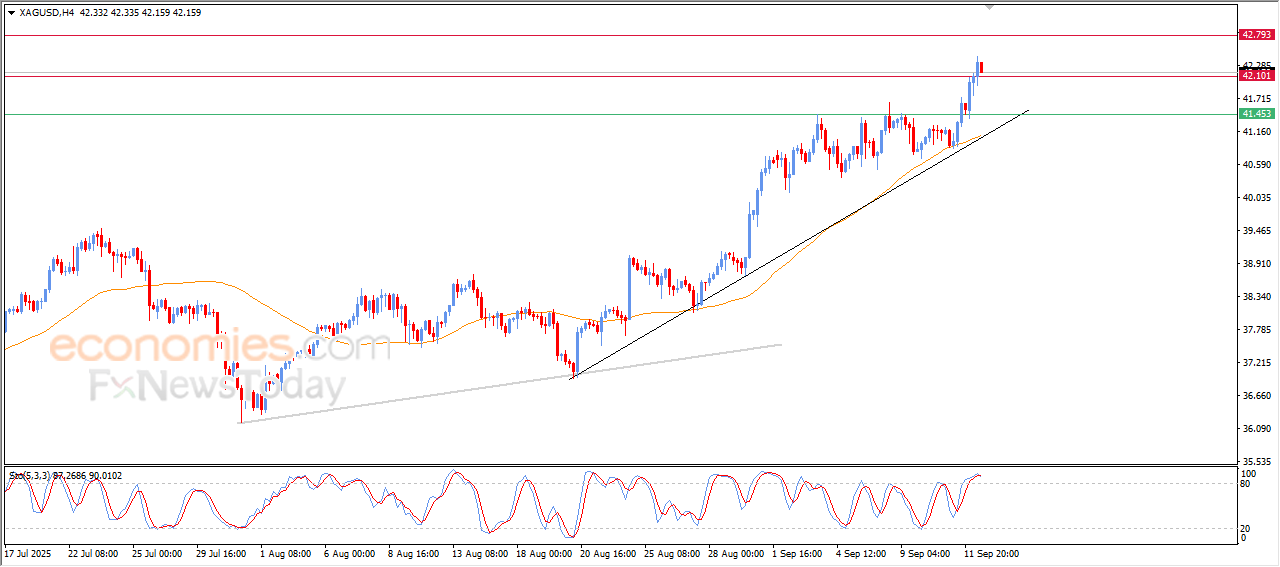Click the OHLC values 42.332 42.335 42.159 42.159
1280x567 pixels.
point(139,13)
